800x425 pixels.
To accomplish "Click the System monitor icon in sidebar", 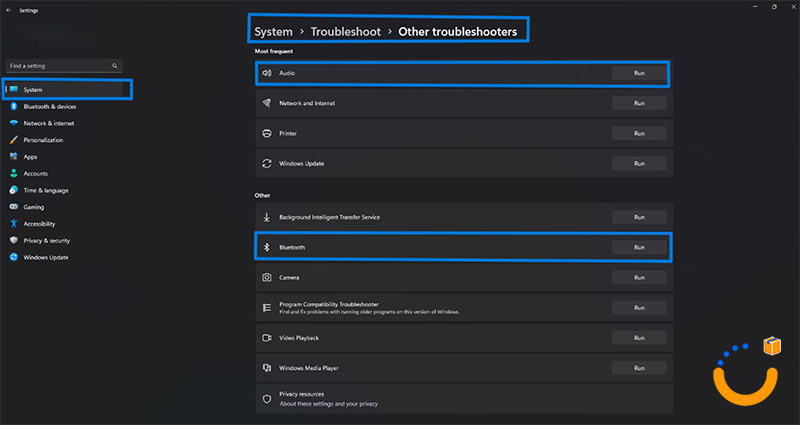I will (14, 89).
